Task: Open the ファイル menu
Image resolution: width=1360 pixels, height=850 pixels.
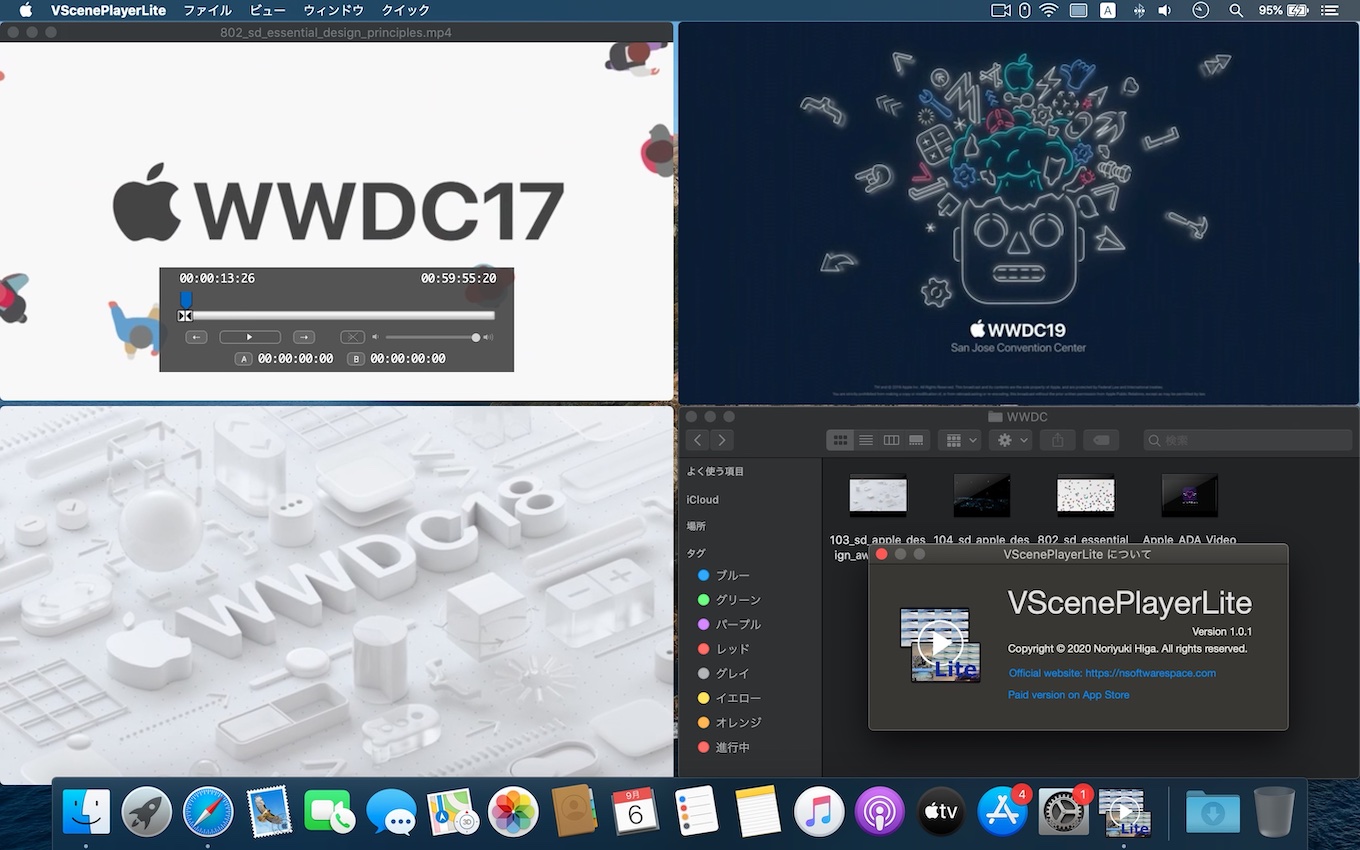Action: (208, 10)
